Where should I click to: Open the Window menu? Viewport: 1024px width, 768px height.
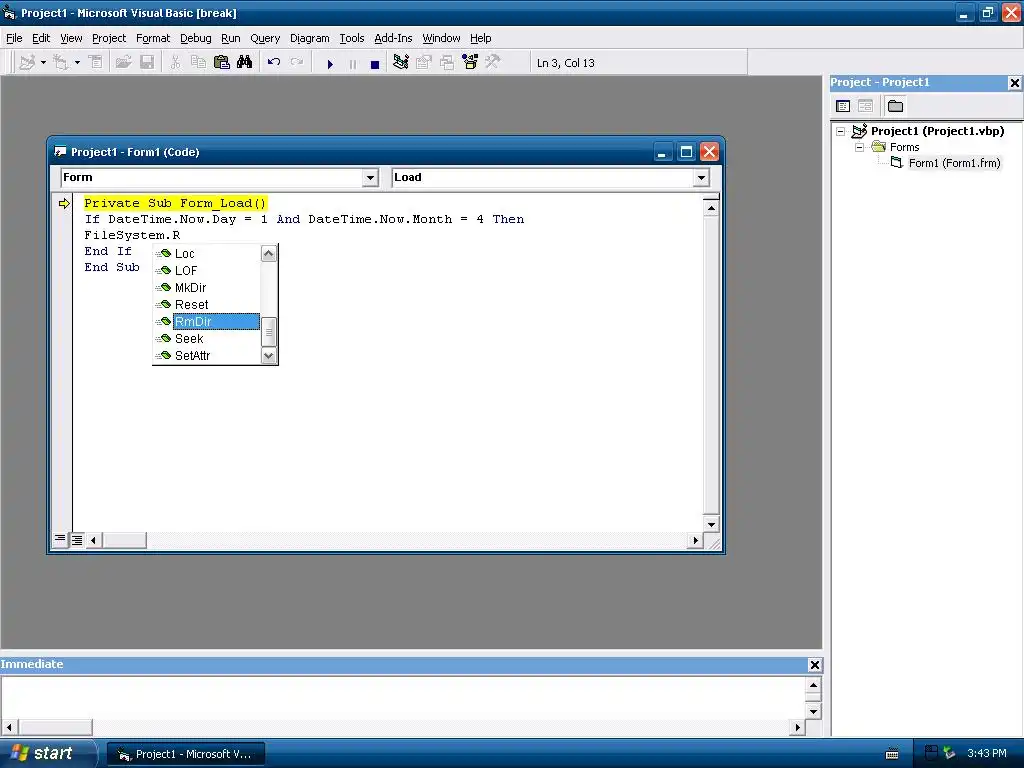point(441,38)
